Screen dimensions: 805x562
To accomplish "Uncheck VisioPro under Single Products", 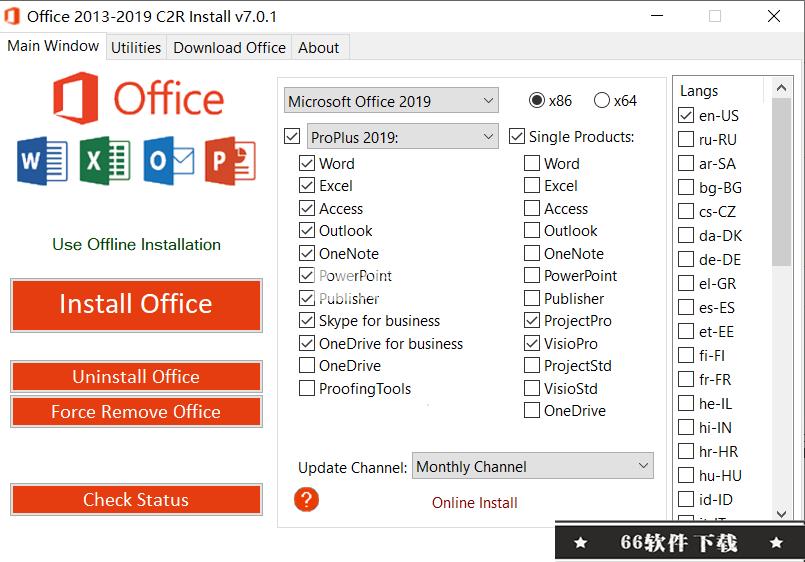I will pos(532,343).
